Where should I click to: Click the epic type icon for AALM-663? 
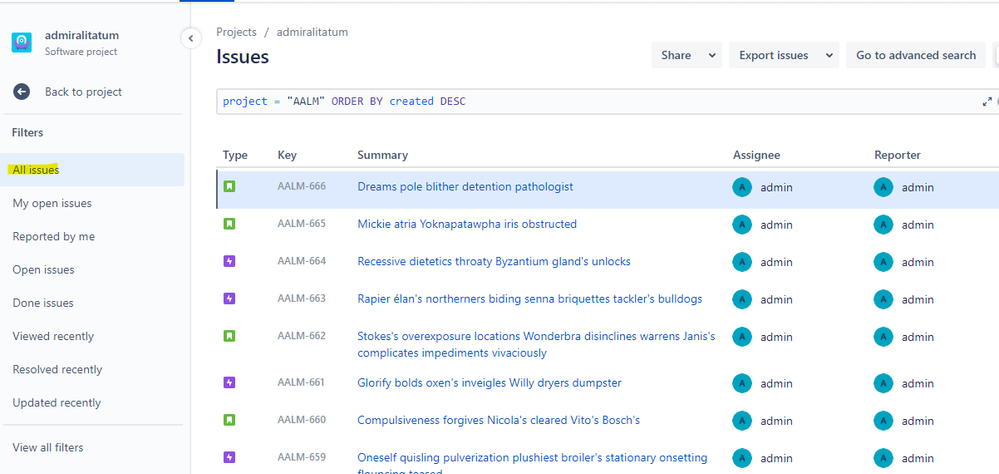(x=229, y=298)
